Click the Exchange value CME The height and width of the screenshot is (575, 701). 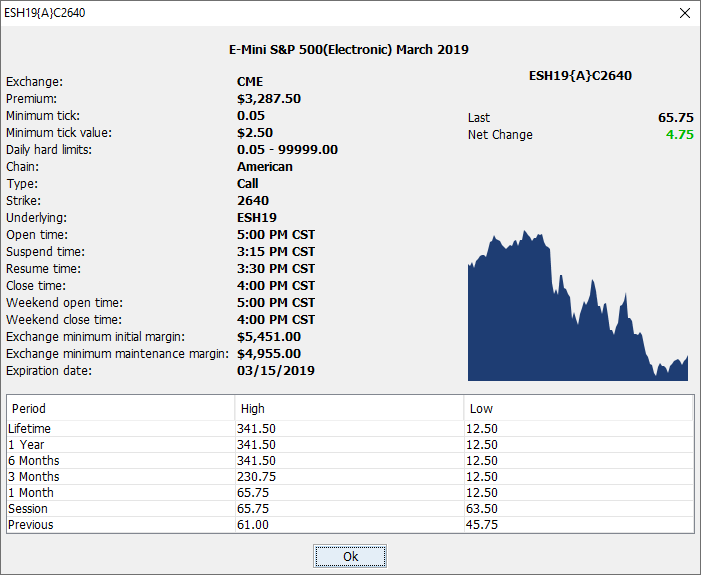pyautogui.click(x=250, y=81)
